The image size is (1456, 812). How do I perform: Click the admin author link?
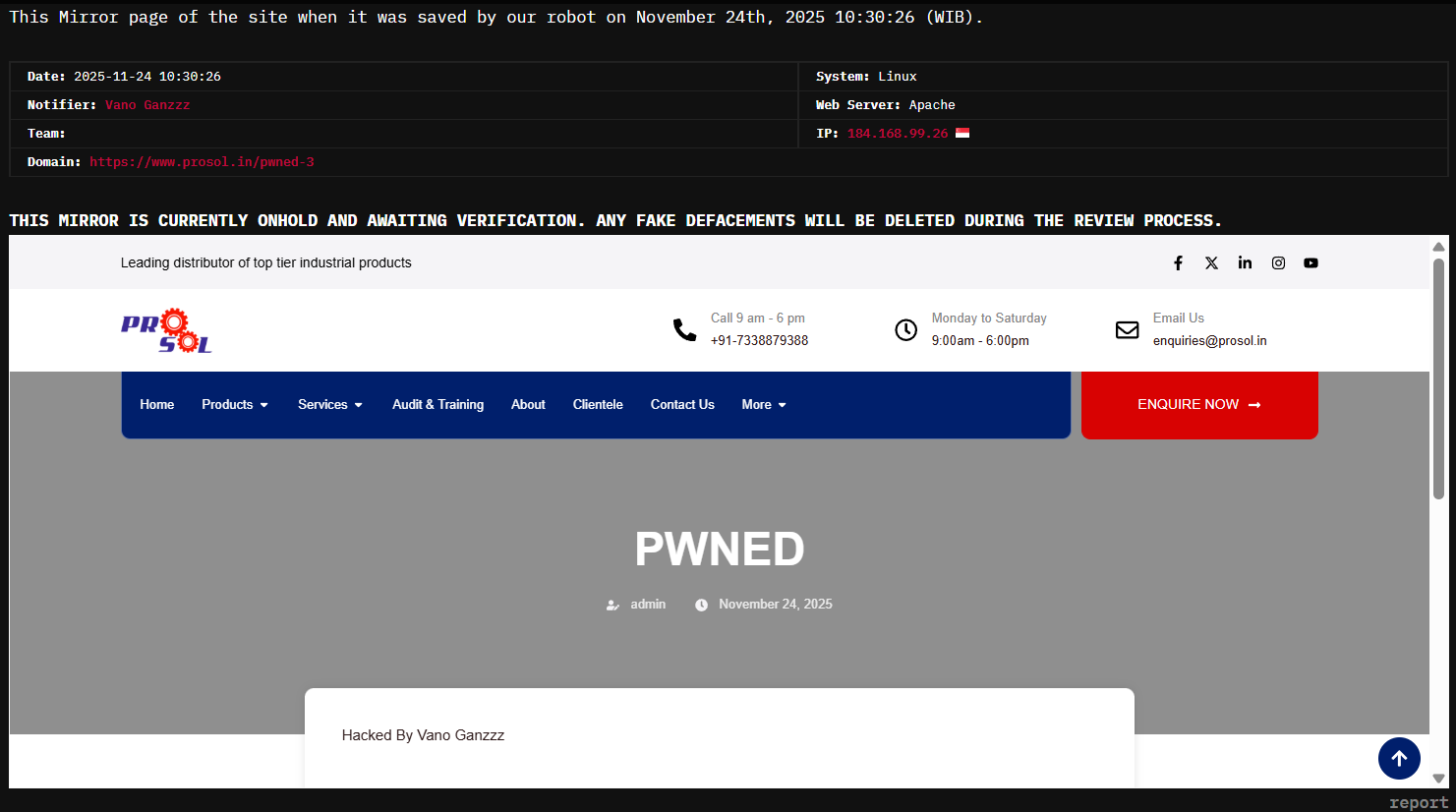[647, 605]
